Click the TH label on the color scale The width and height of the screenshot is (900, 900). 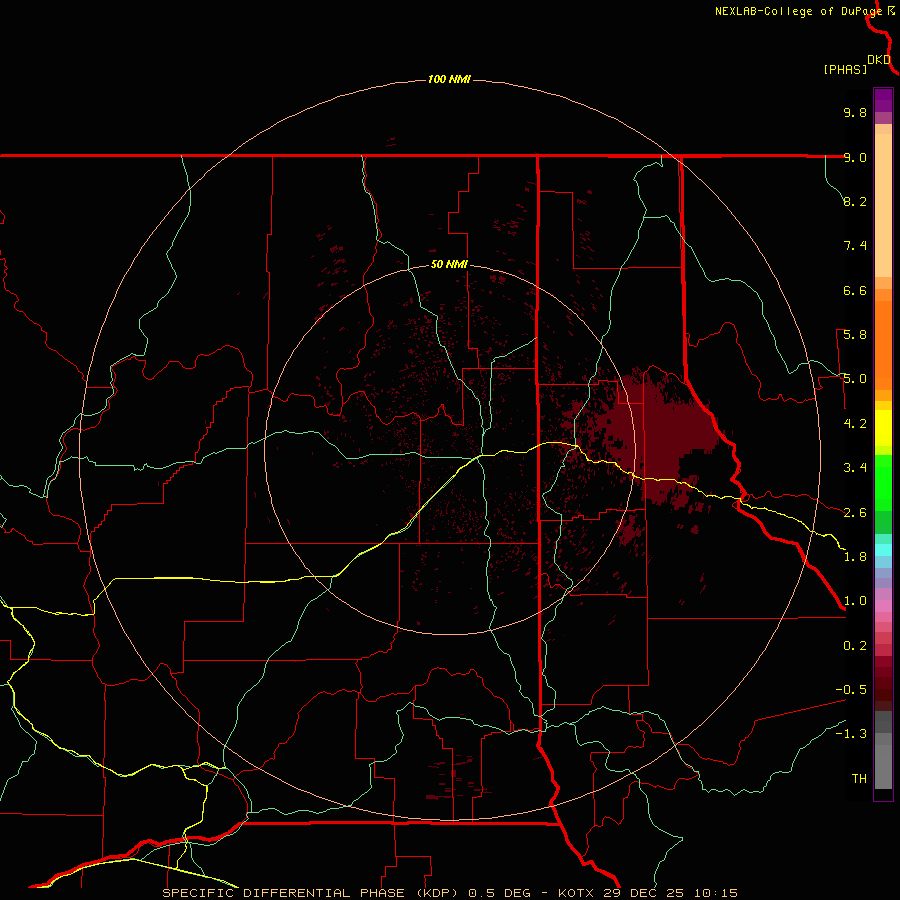tap(859, 779)
